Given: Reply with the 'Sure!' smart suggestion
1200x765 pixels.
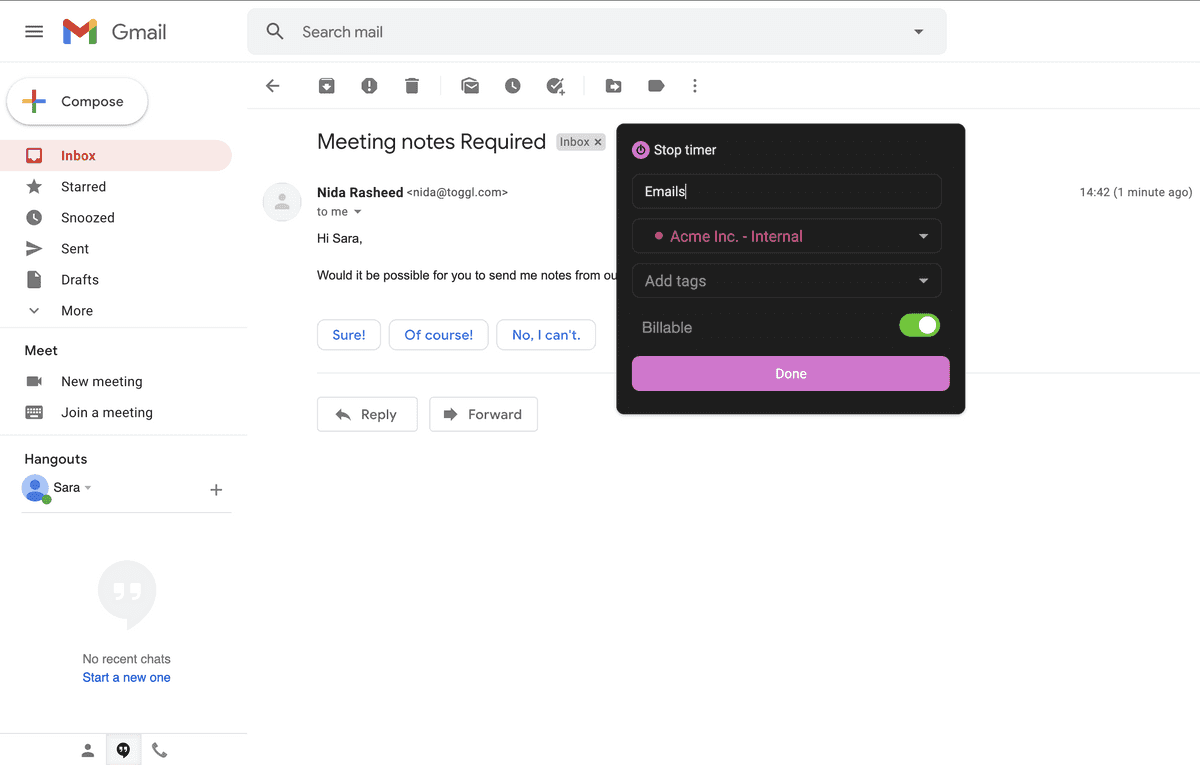Looking at the screenshot, I should (348, 334).
